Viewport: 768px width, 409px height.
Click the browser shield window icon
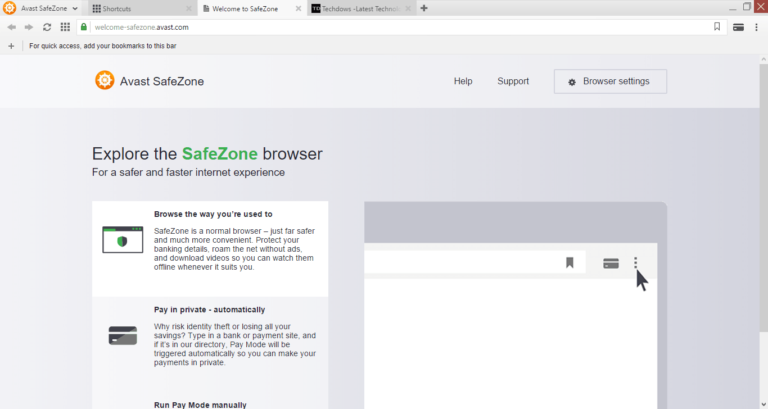pyautogui.click(x=122, y=240)
